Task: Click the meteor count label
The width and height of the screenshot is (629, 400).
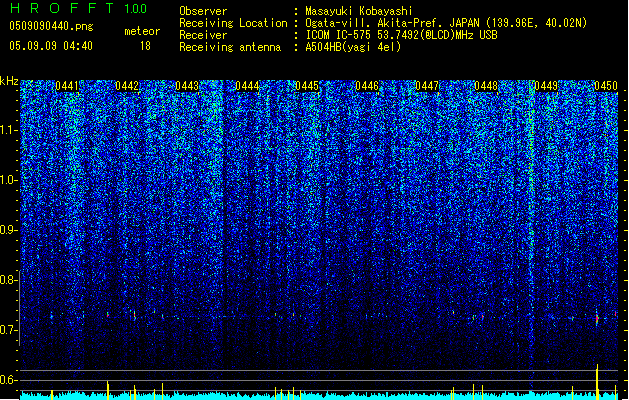Action: (x=142, y=31)
